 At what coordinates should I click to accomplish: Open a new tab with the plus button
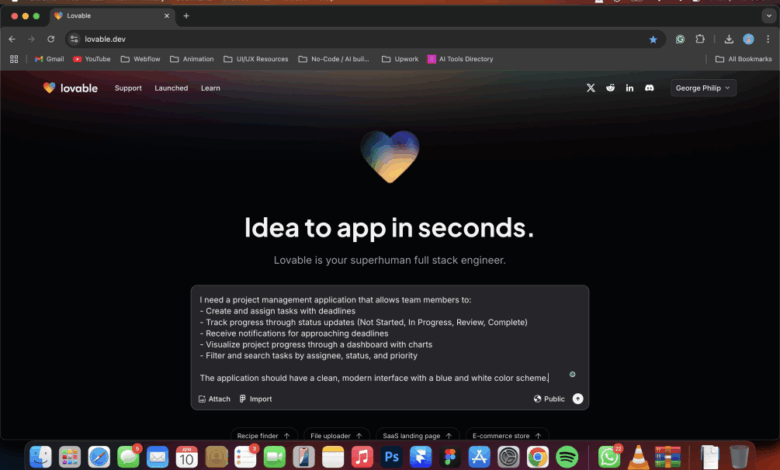click(x=186, y=16)
